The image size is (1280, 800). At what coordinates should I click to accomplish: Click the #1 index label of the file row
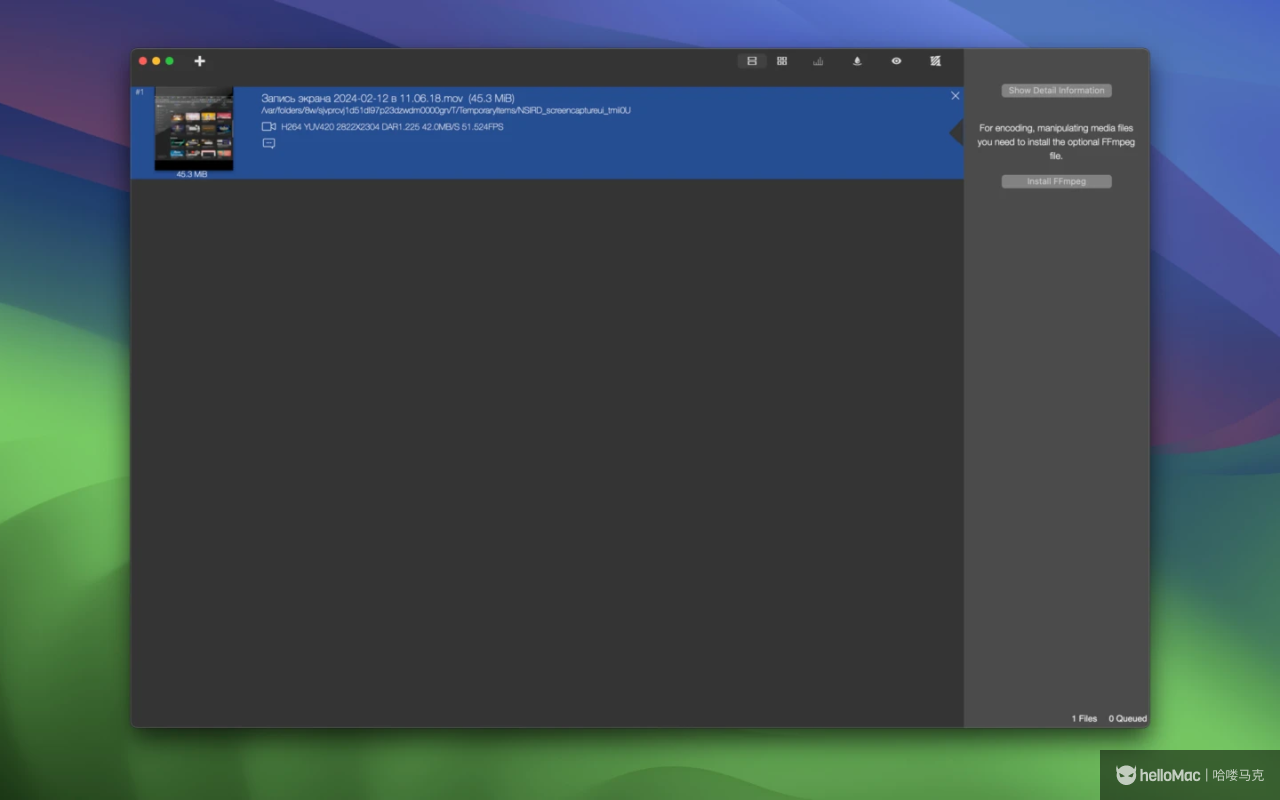point(140,93)
